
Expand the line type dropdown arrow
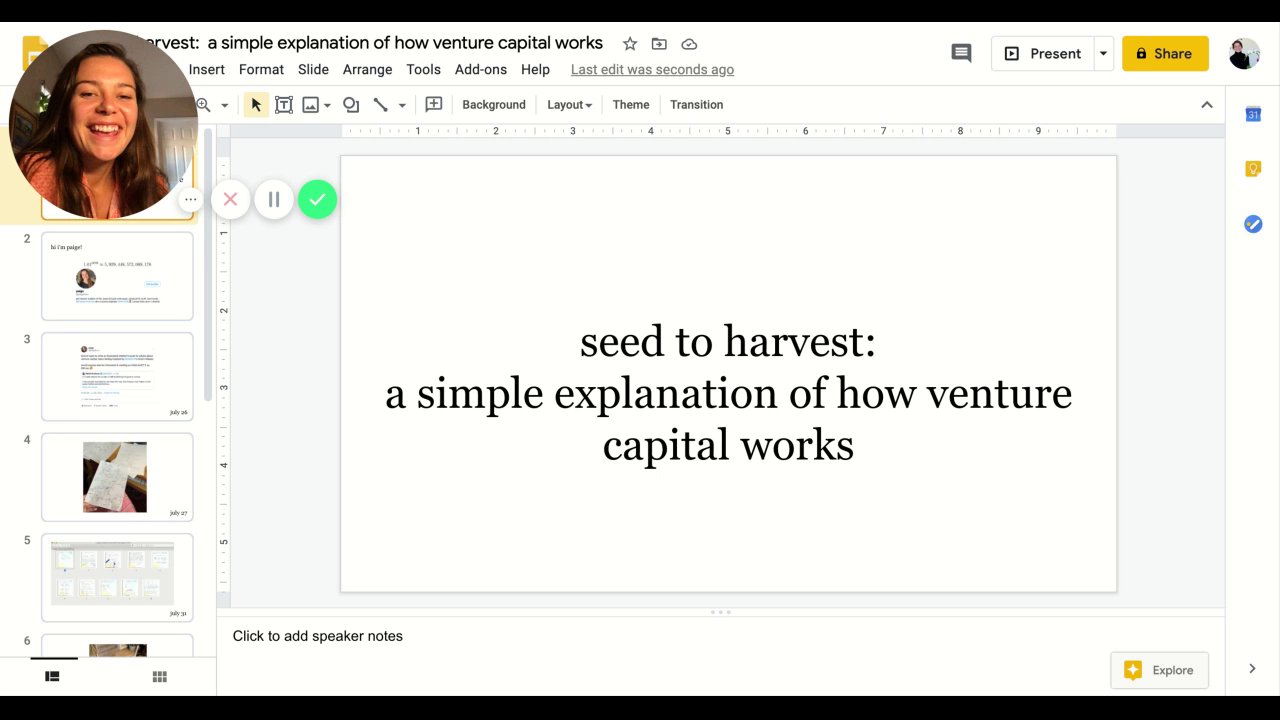click(x=402, y=105)
